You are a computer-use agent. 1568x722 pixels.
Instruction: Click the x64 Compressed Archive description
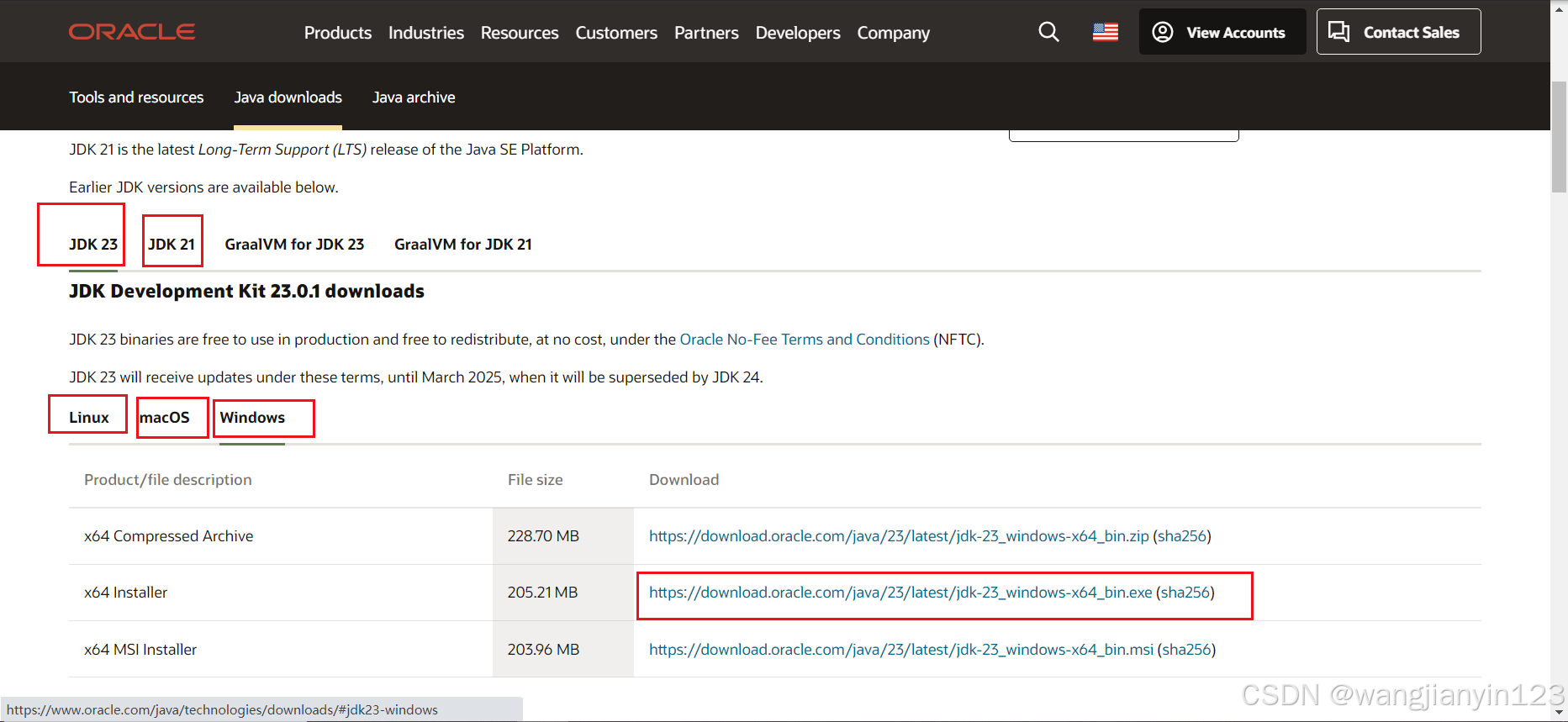tap(169, 536)
